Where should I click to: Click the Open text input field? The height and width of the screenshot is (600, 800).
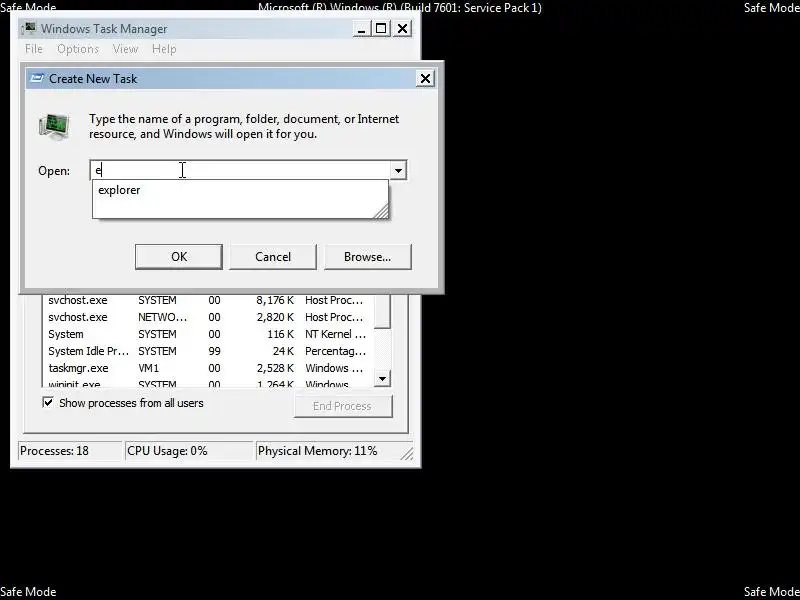pyautogui.click(x=240, y=170)
